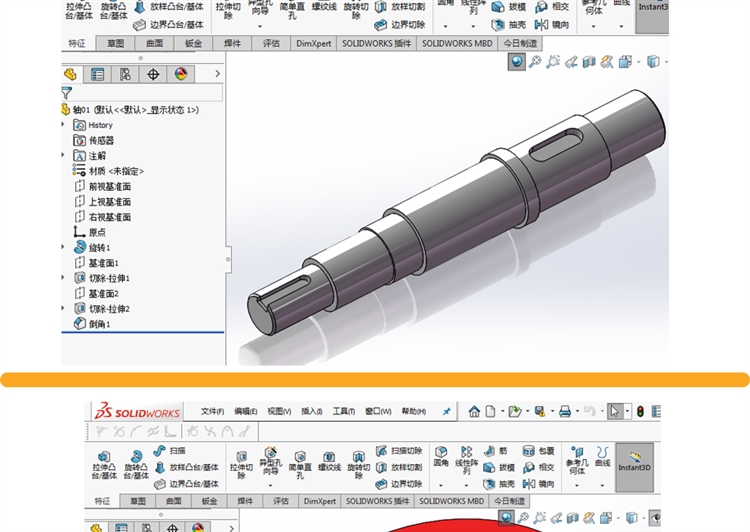Open the ConfigurationManager tab in upper window
This screenshot has width=750, height=532.
click(x=125, y=74)
